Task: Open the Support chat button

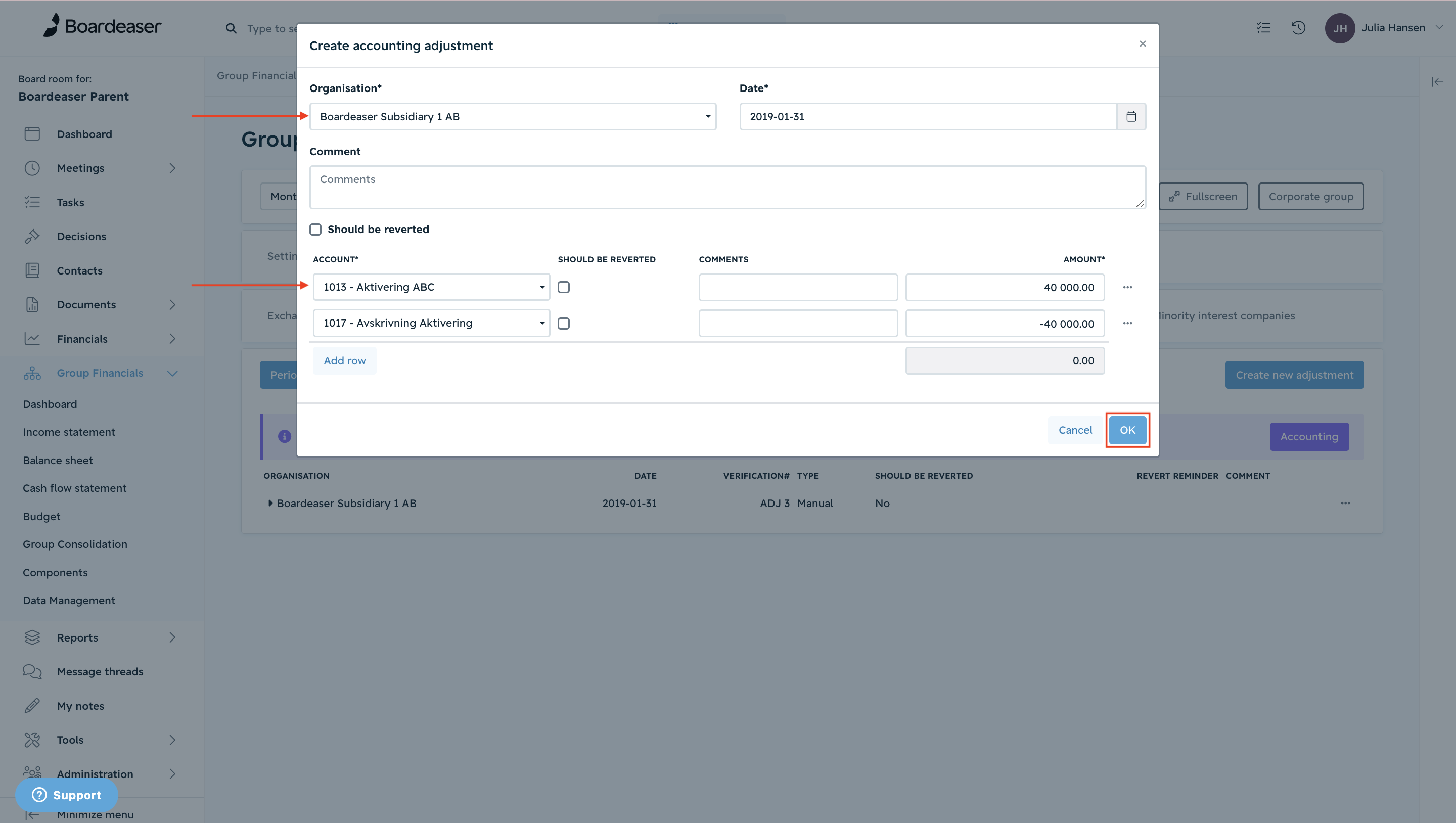Action: coord(67,795)
